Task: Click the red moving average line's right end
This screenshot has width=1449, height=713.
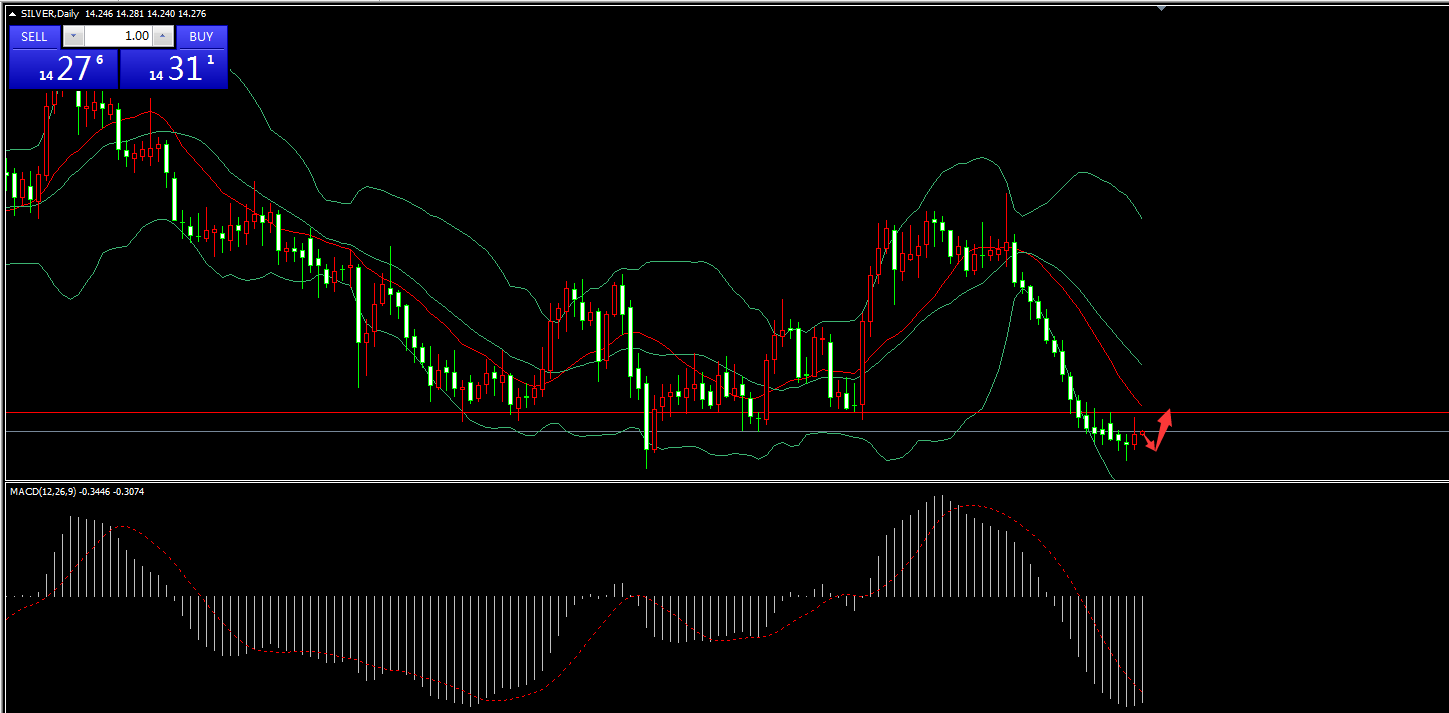Action: pos(1140,404)
